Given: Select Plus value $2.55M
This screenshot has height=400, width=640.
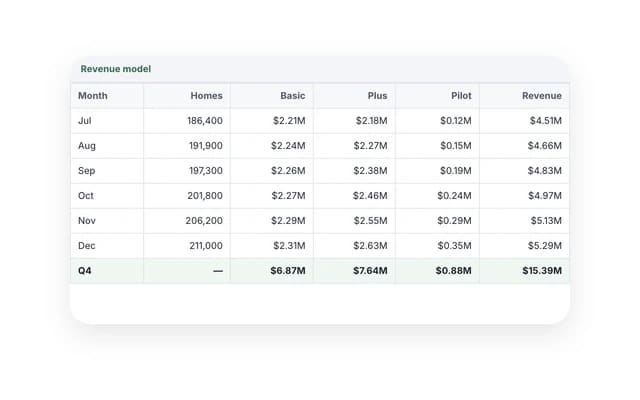Looking at the screenshot, I should [x=370, y=221].
